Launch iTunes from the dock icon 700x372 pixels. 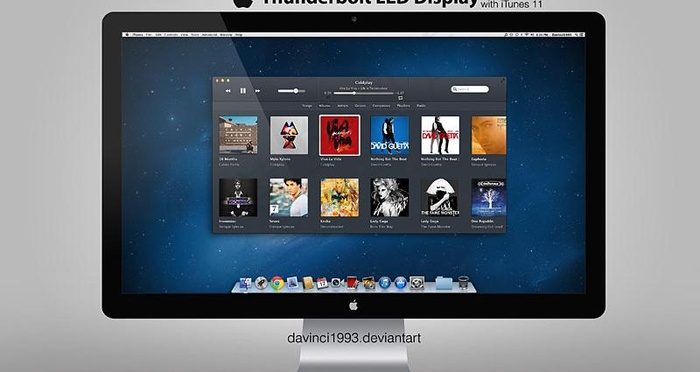[384, 283]
